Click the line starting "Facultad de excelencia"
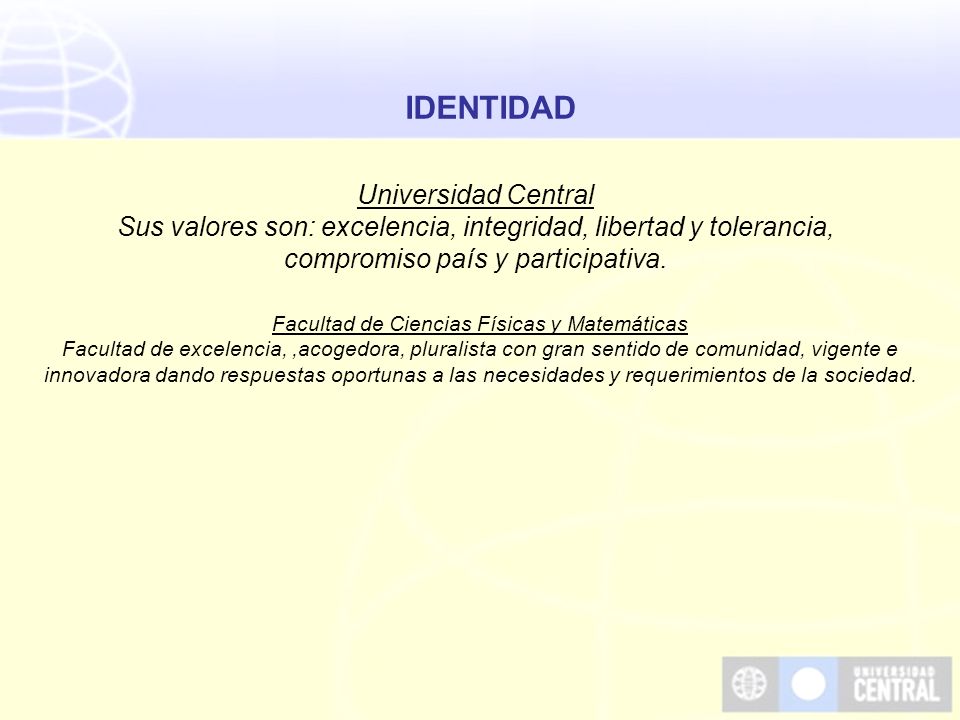Screen dimensions: 960x720 click(x=480, y=350)
